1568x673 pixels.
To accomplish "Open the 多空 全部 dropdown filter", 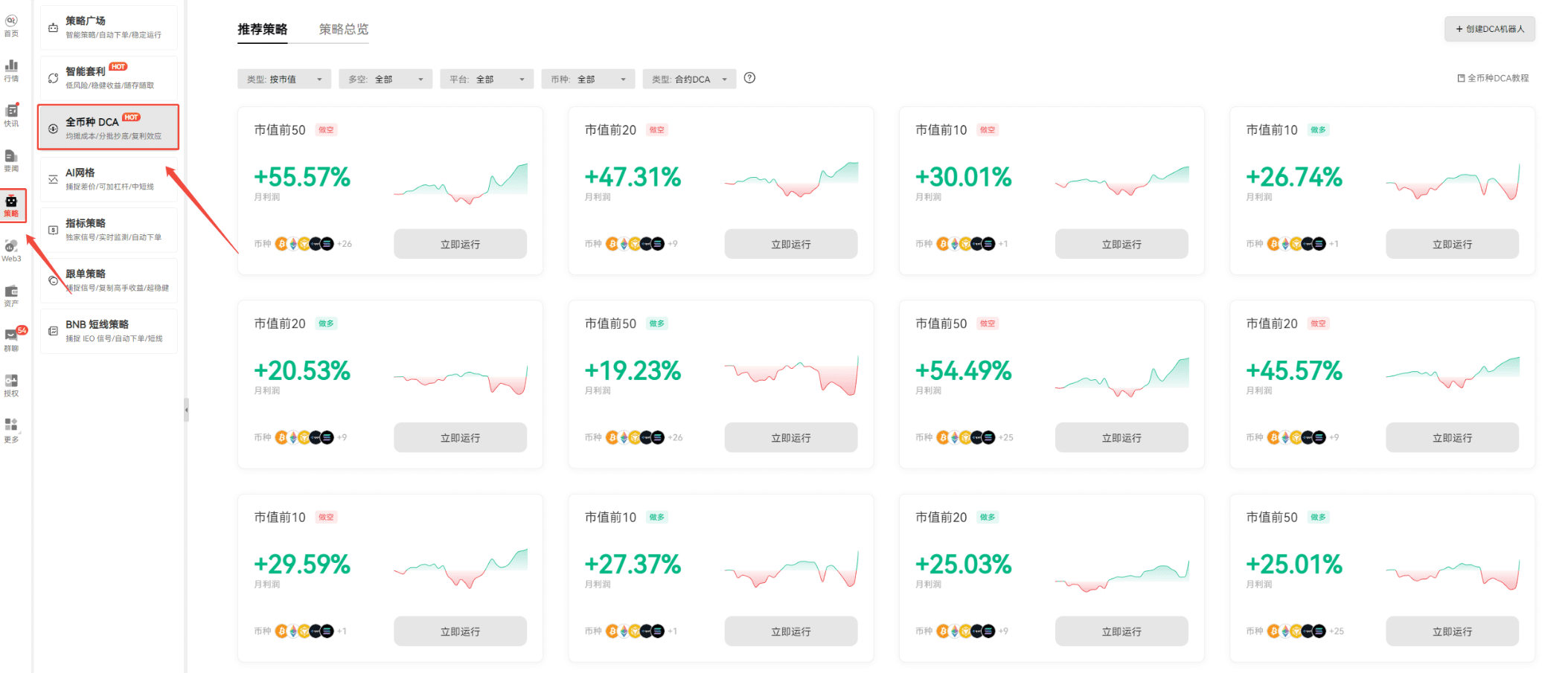I will click(x=385, y=79).
